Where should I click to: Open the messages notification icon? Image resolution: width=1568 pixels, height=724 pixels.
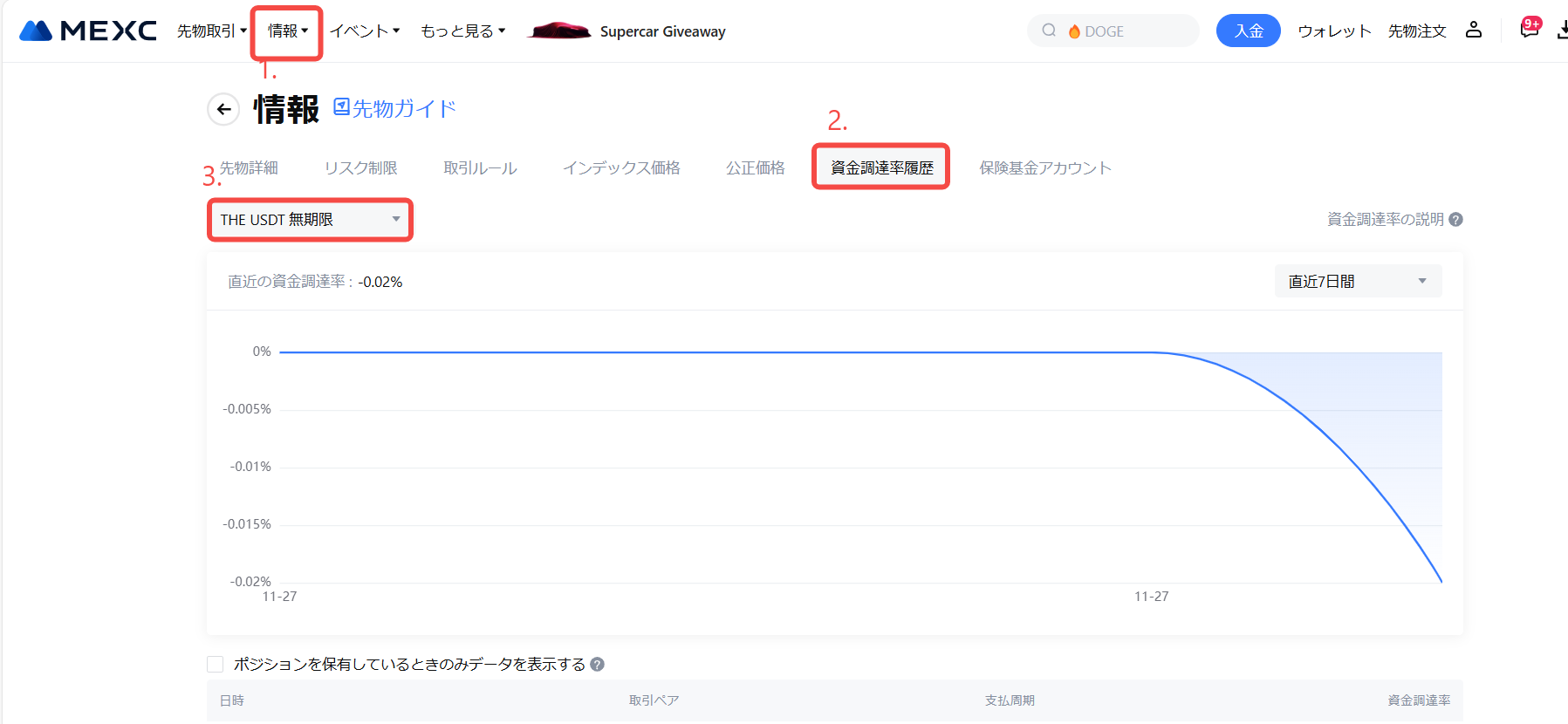pos(1529,30)
